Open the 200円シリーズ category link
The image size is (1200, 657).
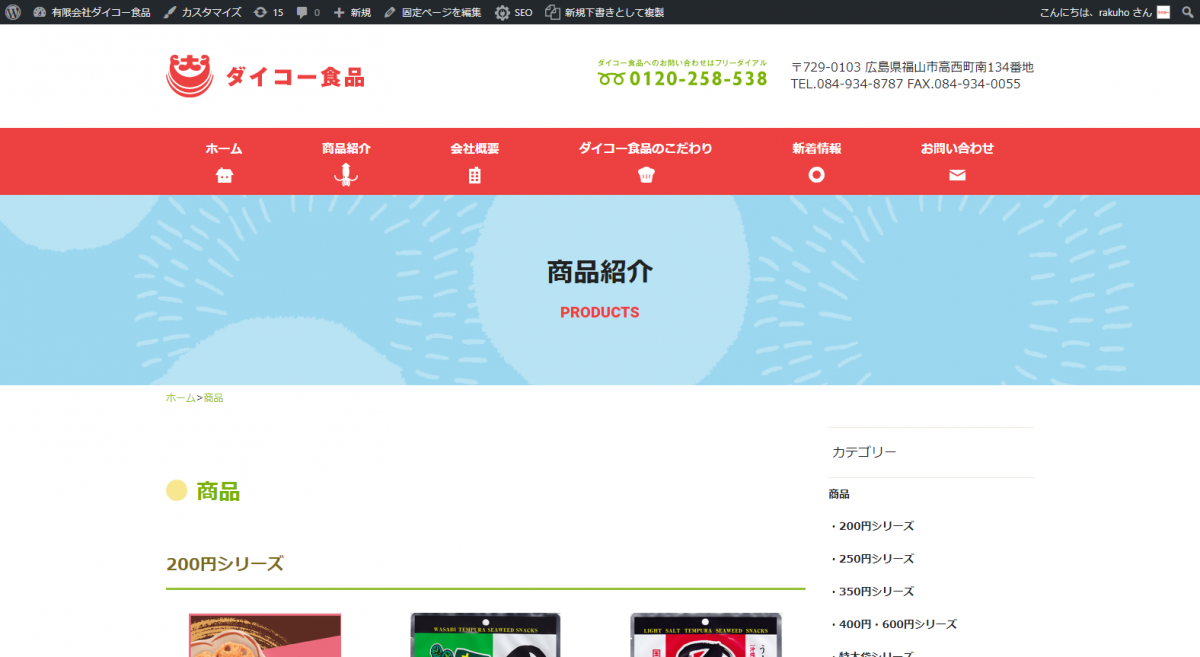pyautogui.click(x=876, y=526)
